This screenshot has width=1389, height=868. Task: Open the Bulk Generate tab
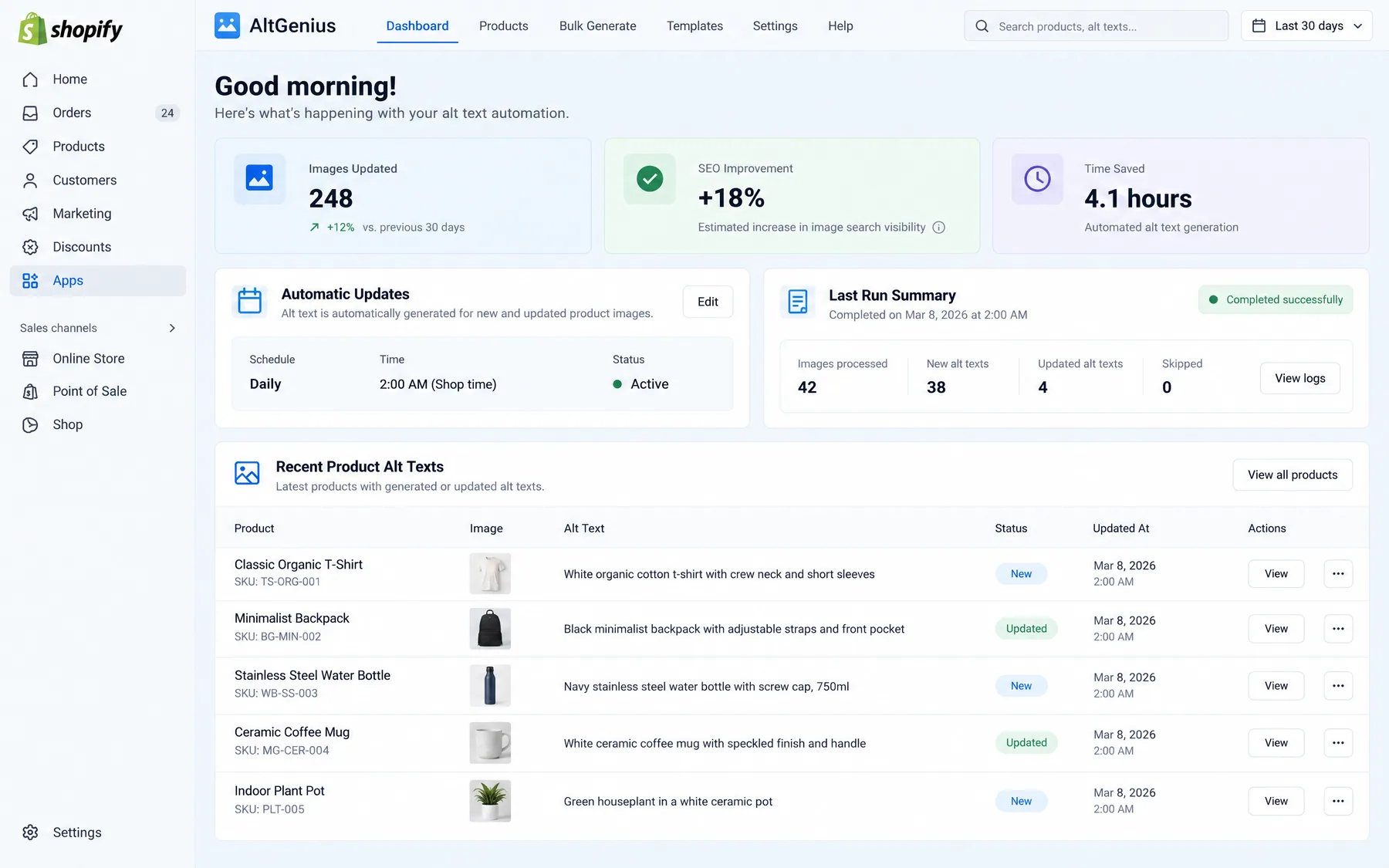597,26
